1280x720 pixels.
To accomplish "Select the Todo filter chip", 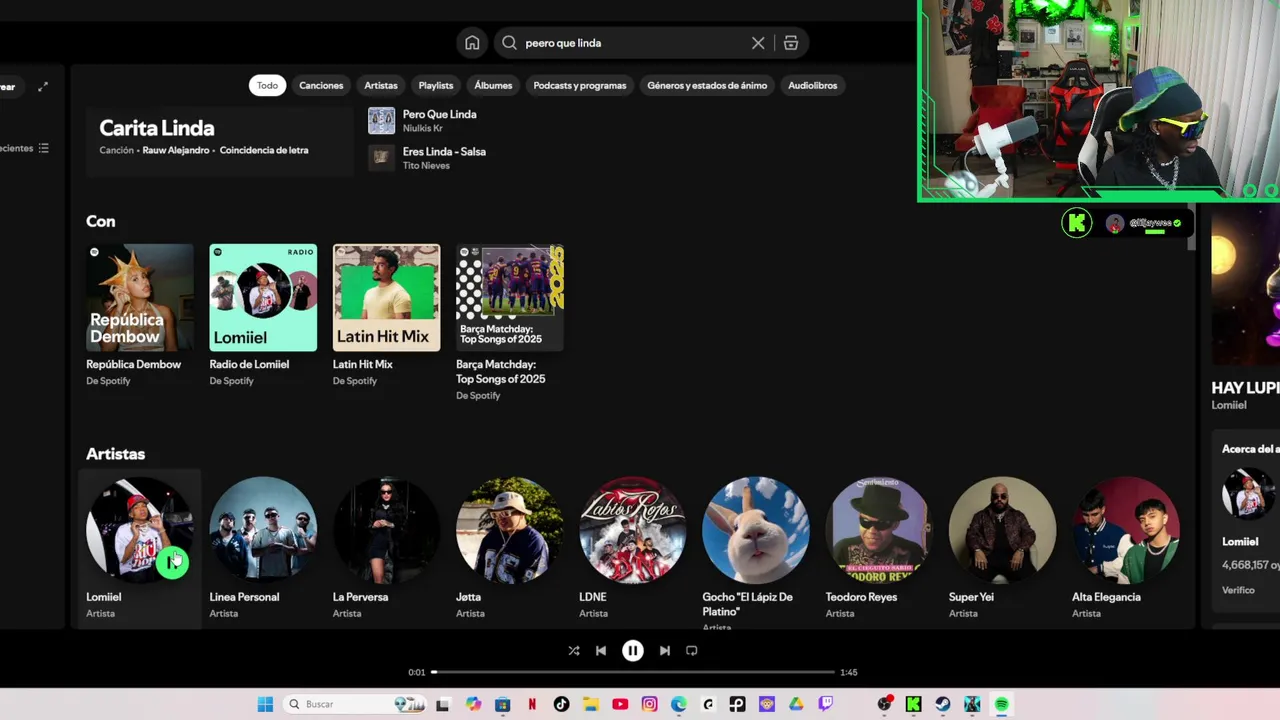I will coord(267,85).
